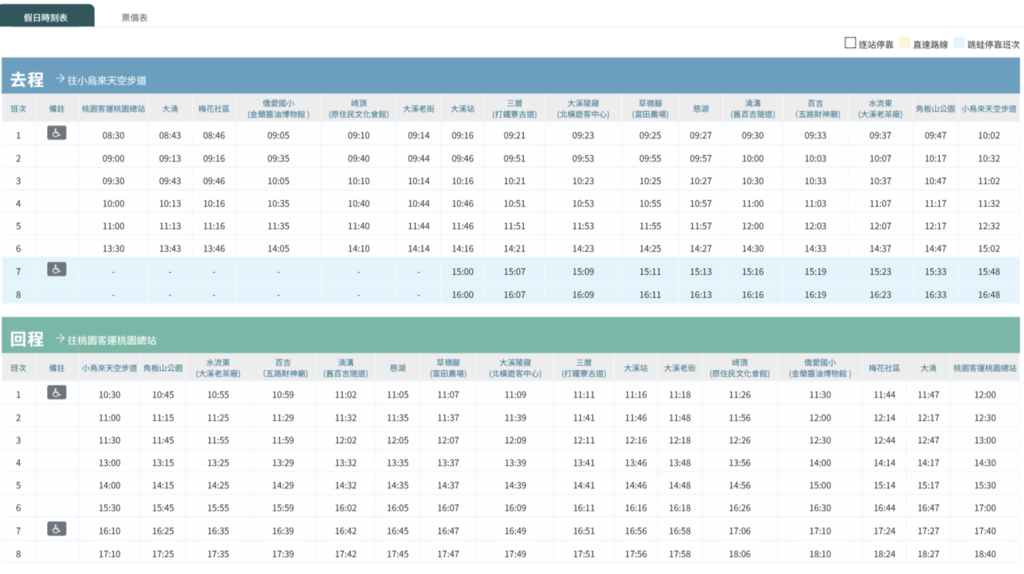
Task: Click 15:30 arrival in 回程 trip 5
Action: point(985,486)
